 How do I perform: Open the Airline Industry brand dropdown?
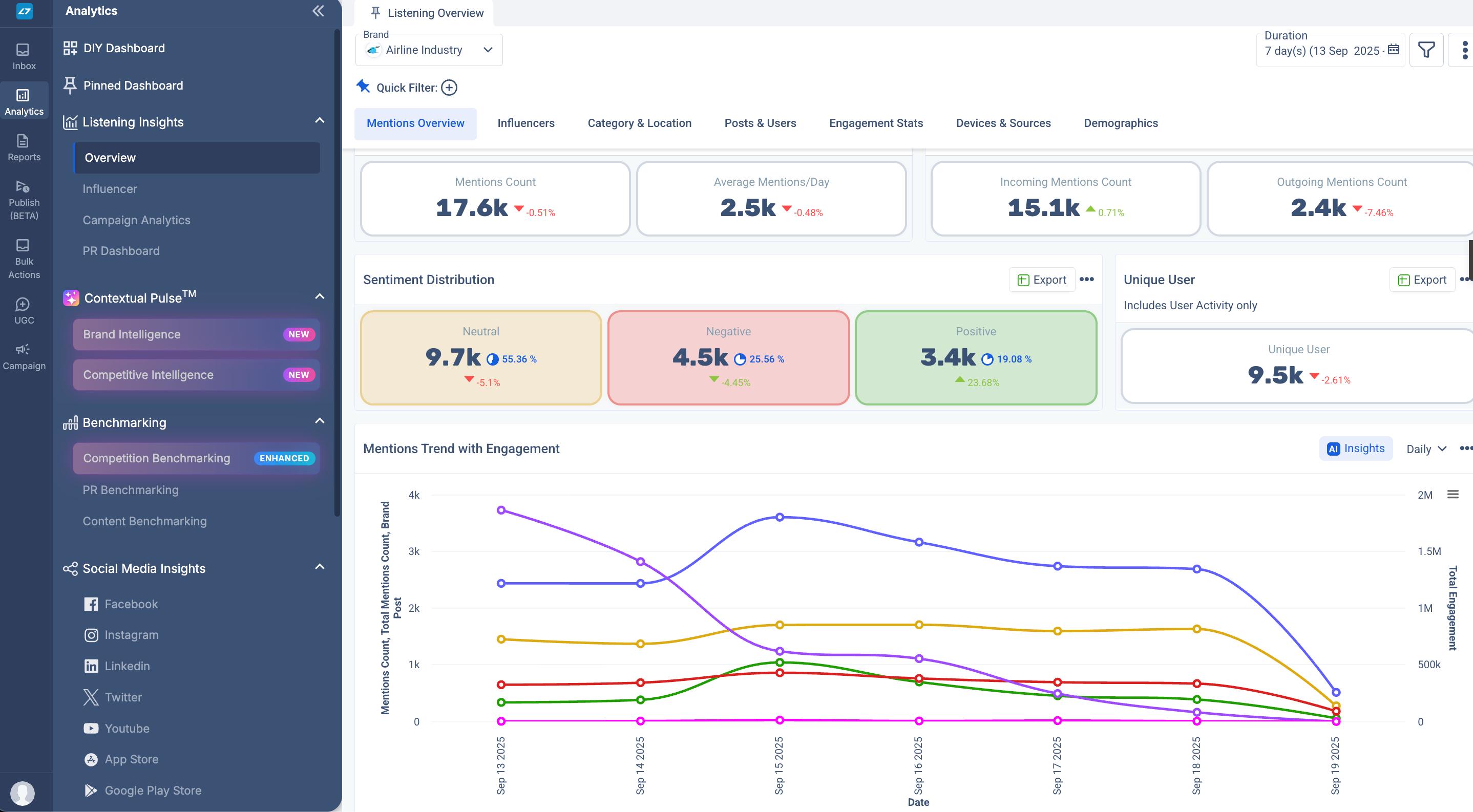click(x=429, y=50)
